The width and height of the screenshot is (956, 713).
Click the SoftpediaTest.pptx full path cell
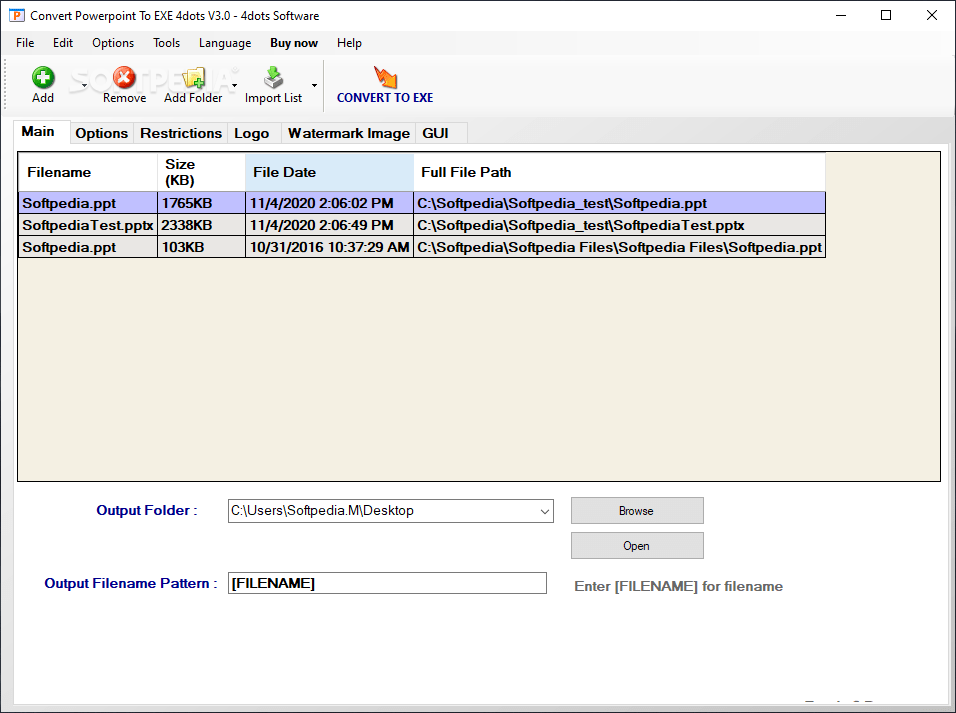[x=619, y=225]
